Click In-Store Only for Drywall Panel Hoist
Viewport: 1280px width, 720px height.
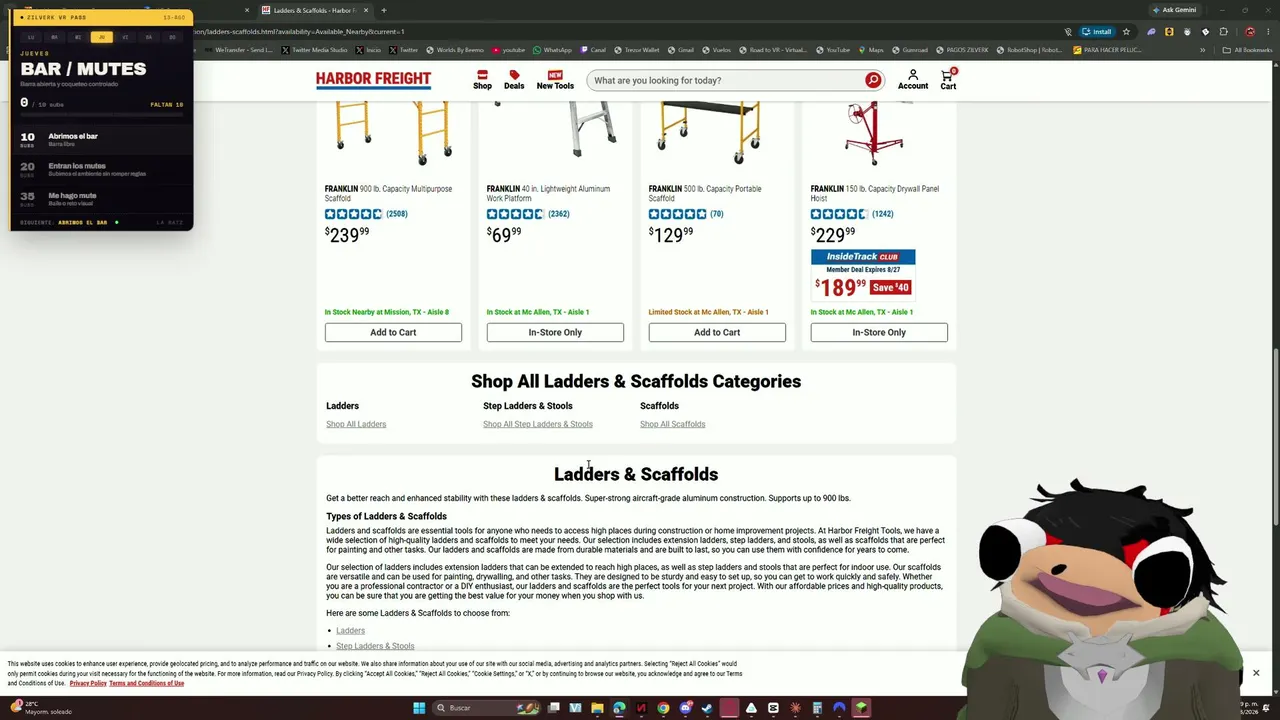click(879, 332)
